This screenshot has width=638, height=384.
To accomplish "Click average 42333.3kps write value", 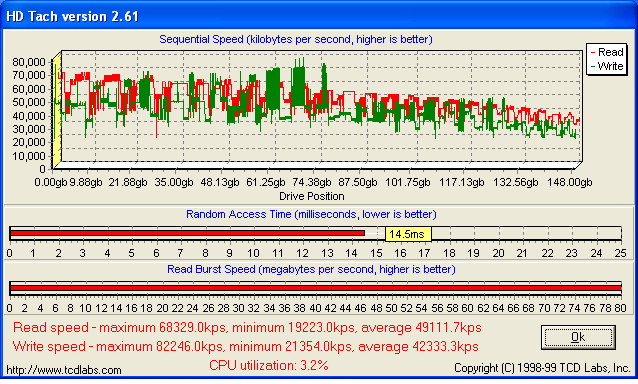I will click(x=418, y=347).
